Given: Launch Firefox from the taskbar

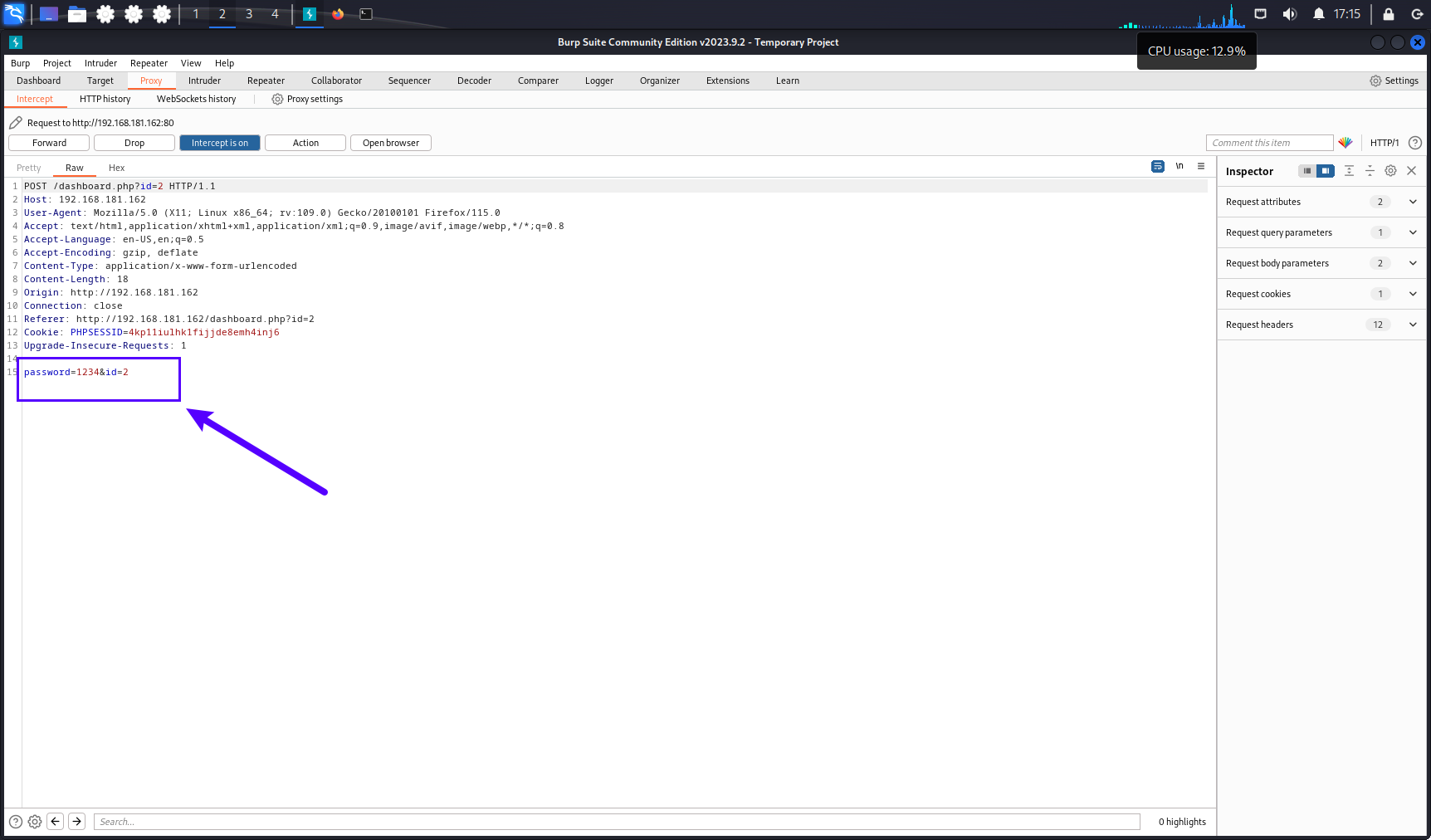Looking at the screenshot, I should tap(338, 14).
